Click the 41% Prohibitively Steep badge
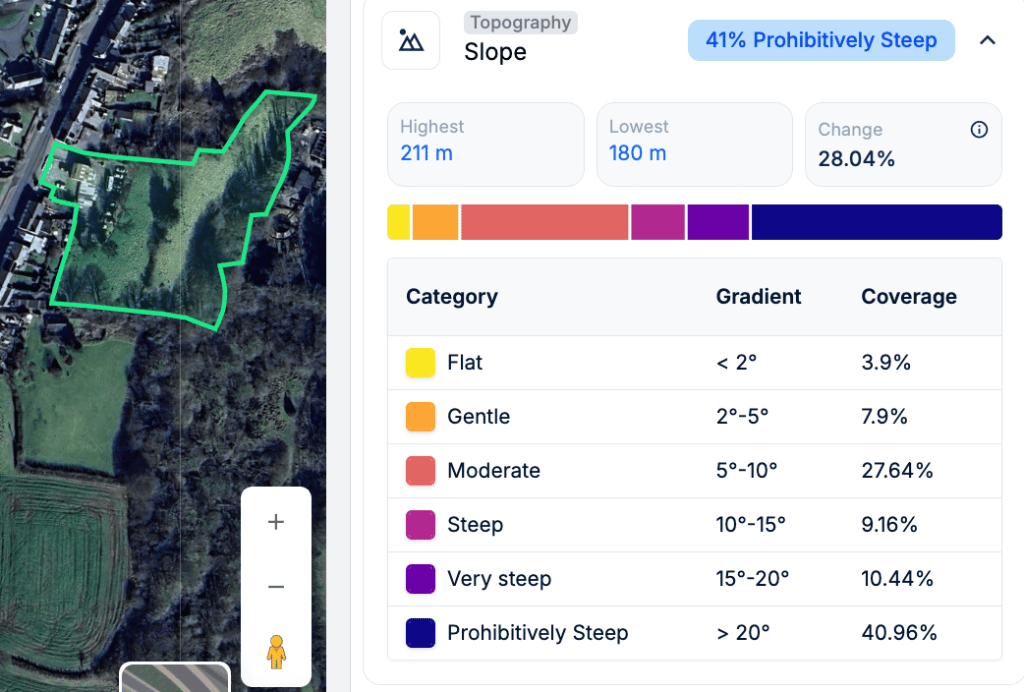The height and width of the screenshot is (692, 1024). click(x=821, y=40)
